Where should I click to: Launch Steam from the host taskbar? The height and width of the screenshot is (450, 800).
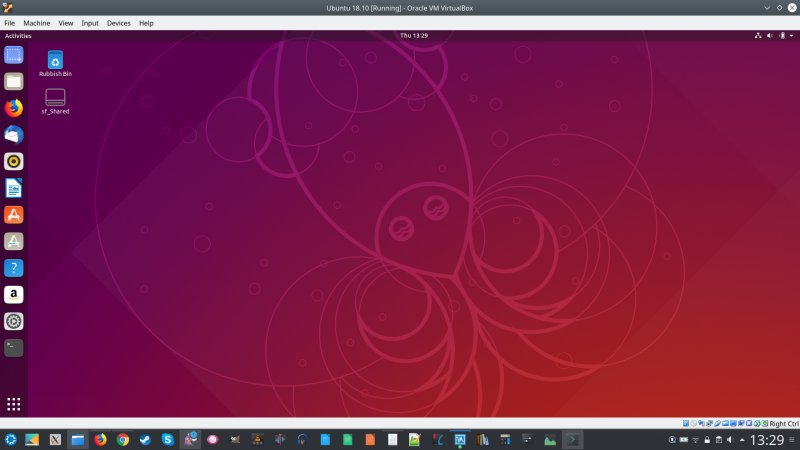(145, 439)
